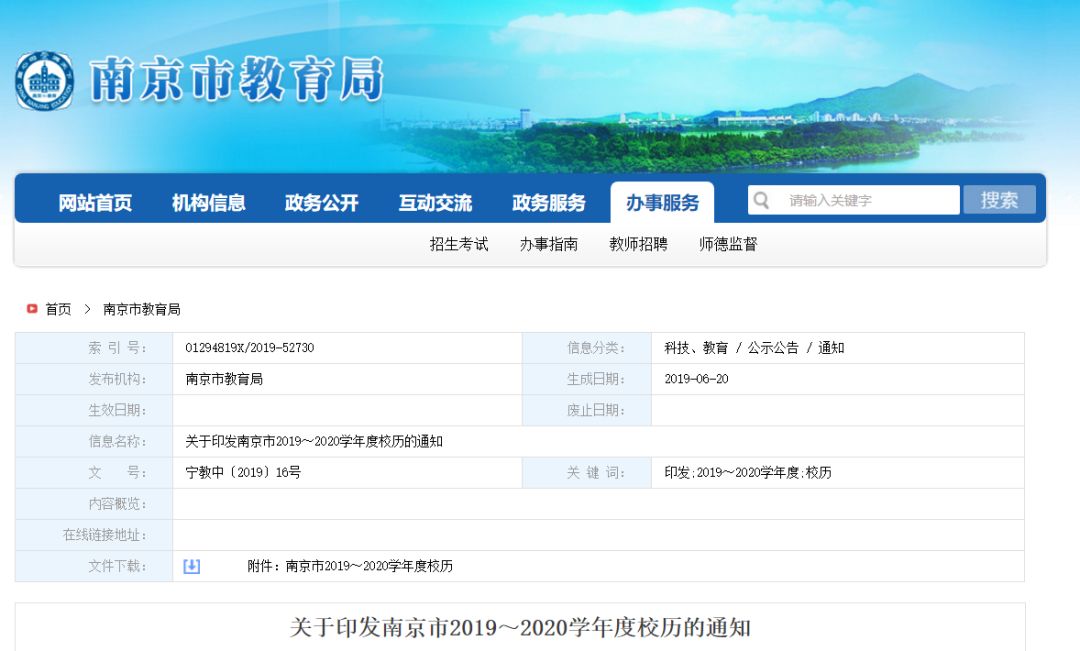This screenshot has height=651, width=1080.
Task: Open the 教师招聘 page
Action: pos(641,243)
